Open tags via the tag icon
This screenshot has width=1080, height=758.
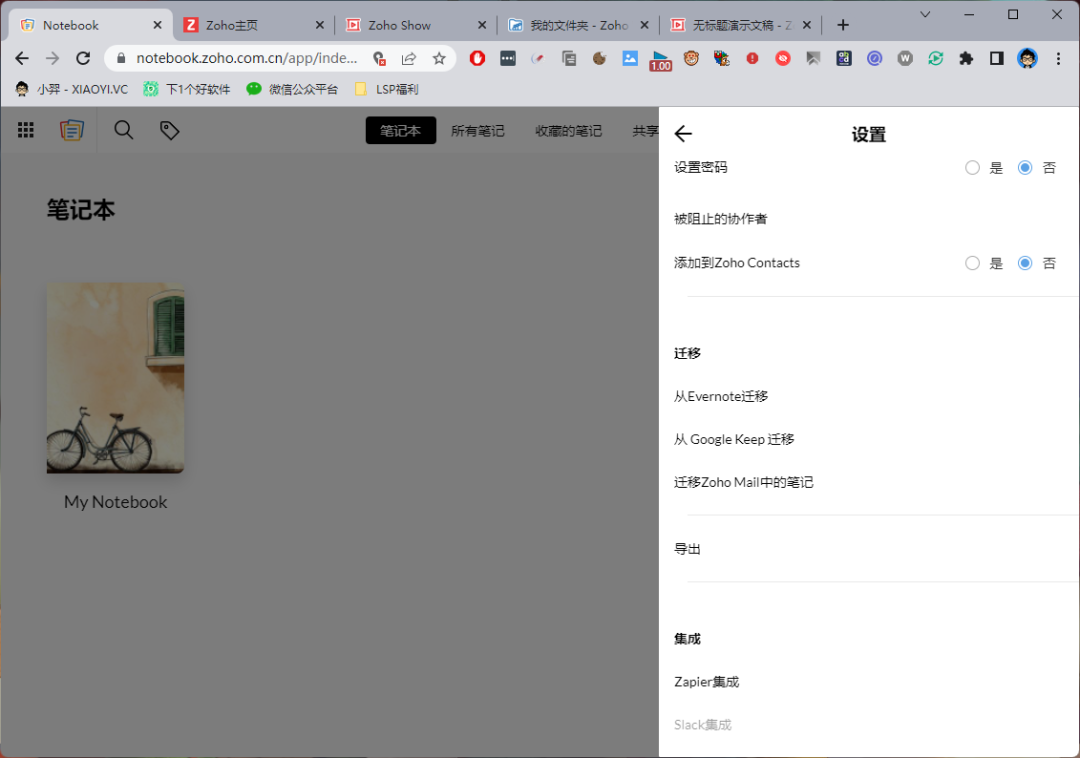[x=169, y=130]
